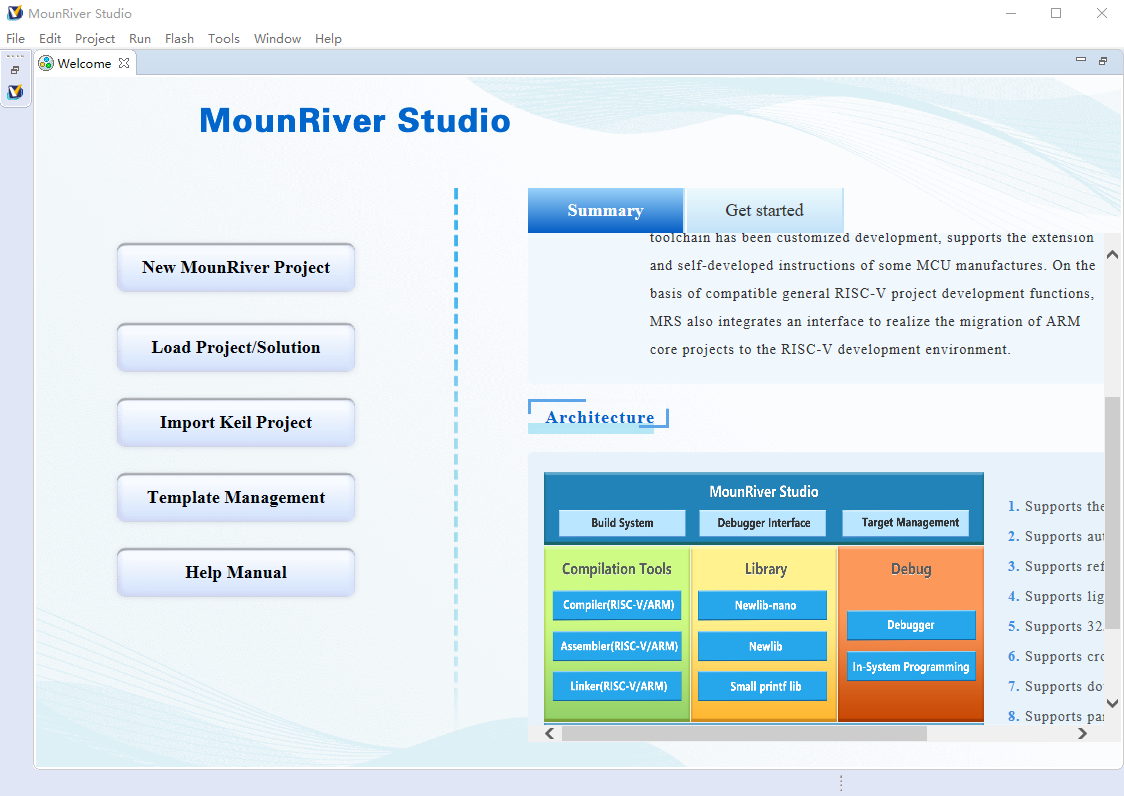The height and width of the screenshot is (796, 1124).
Task: Click the Library heading in diagram
Action: click(x=766, y=569)
